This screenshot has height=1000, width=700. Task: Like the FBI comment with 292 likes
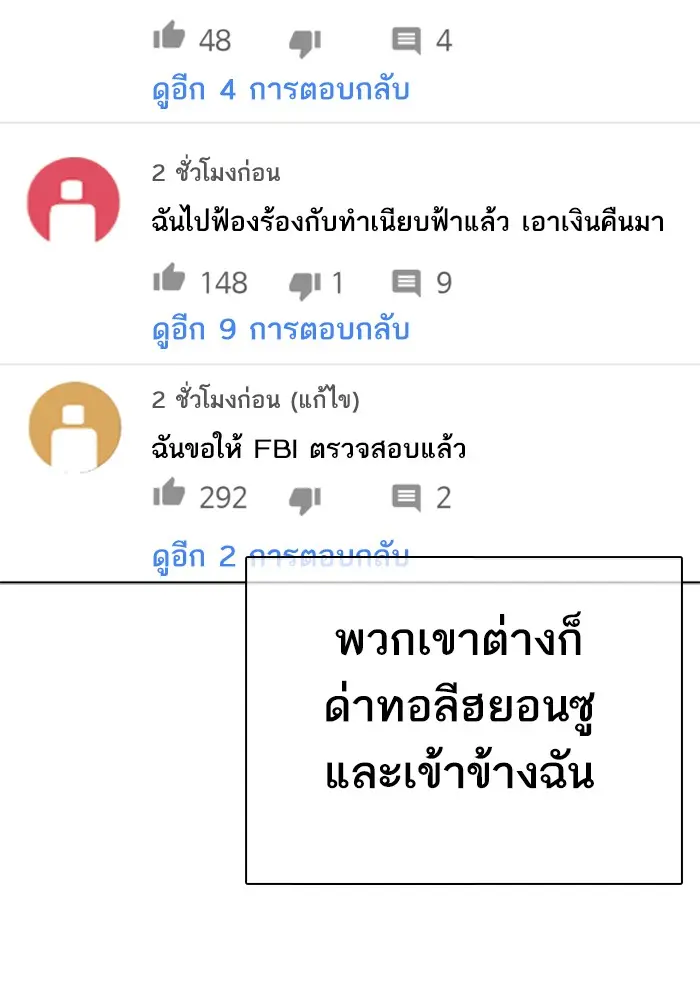(169, 493)
